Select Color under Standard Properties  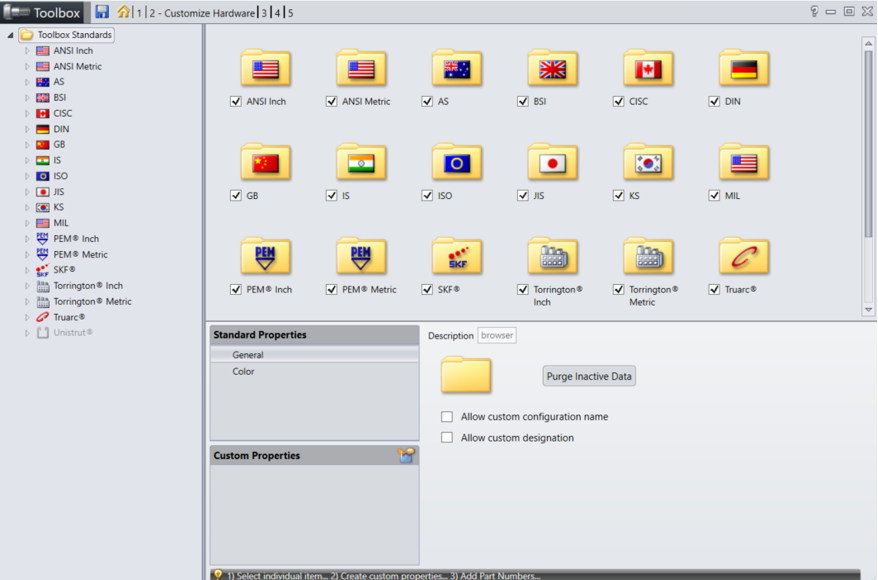pos(243,371)
